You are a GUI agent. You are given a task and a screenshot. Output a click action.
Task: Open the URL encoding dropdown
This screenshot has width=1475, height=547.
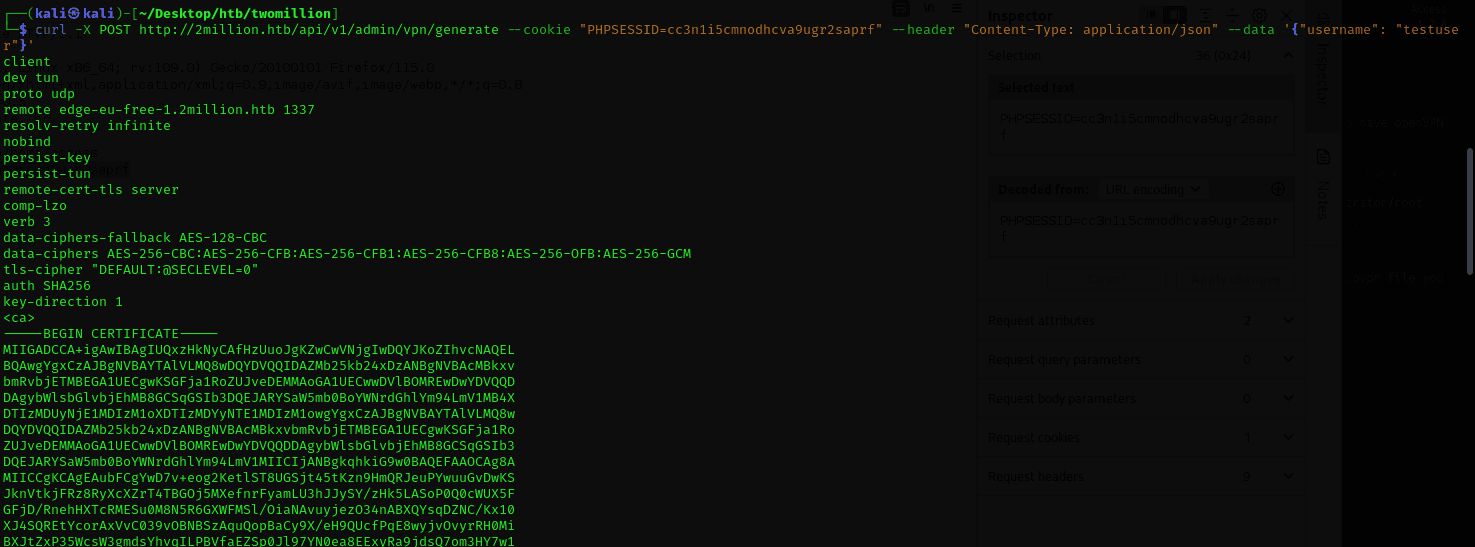pyautogui.click(x=1153, y=189)
